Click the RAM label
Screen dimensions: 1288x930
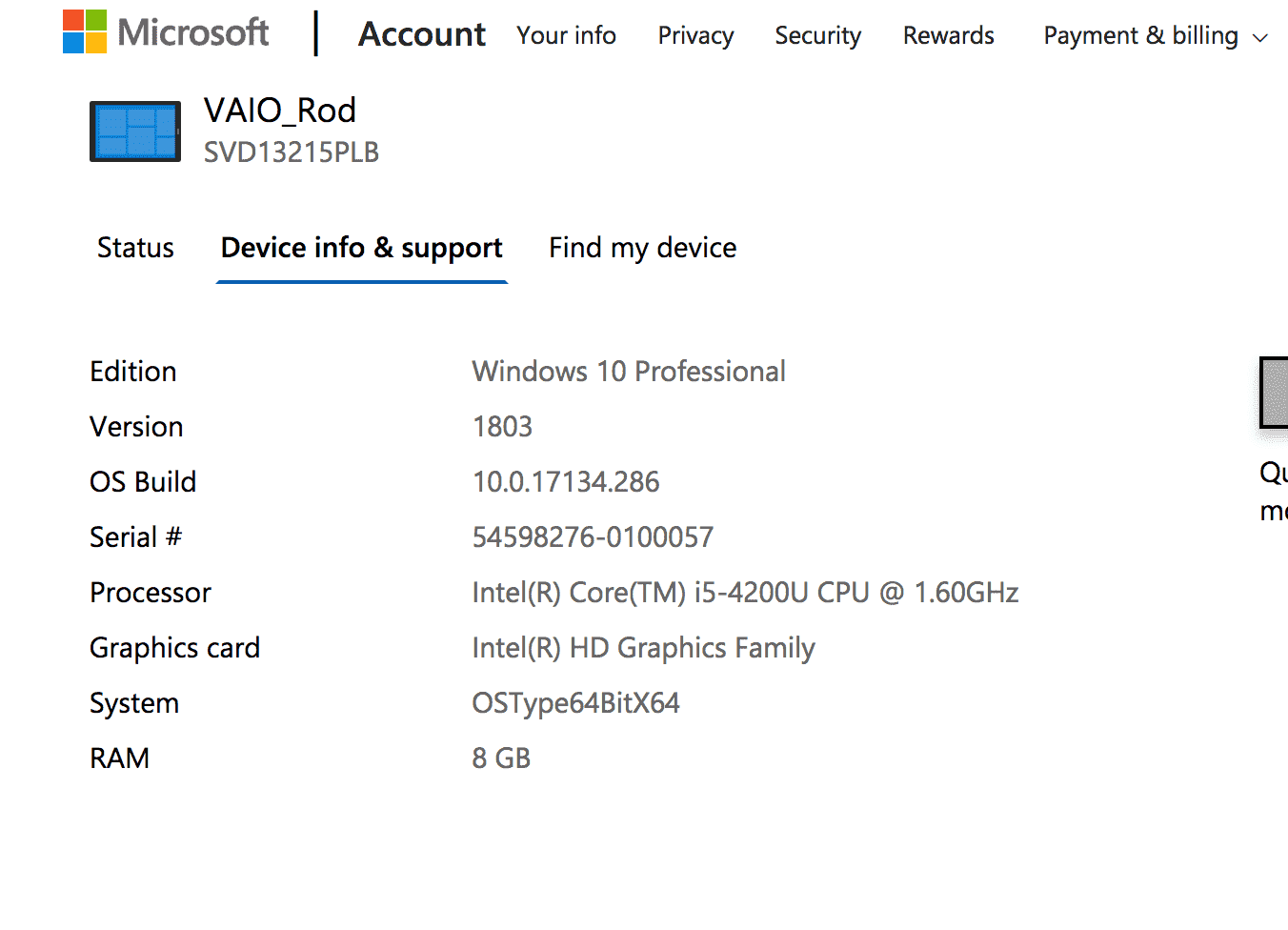coord(120,758)
